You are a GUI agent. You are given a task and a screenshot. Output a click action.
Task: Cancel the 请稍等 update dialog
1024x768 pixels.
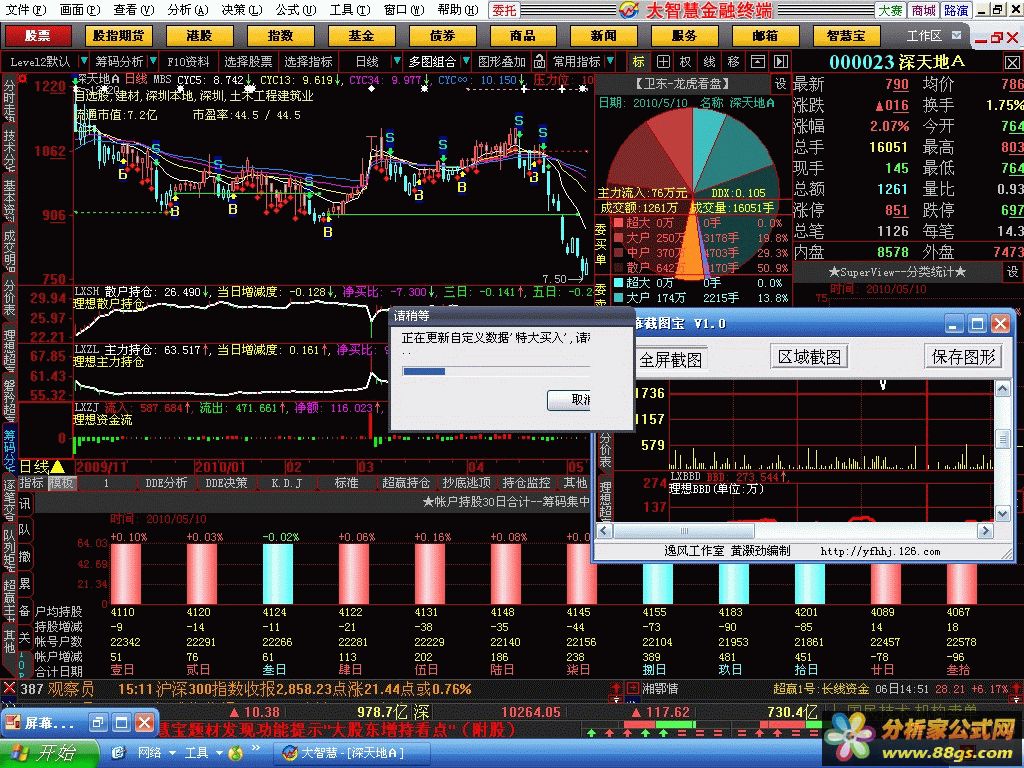coord(569,400)
